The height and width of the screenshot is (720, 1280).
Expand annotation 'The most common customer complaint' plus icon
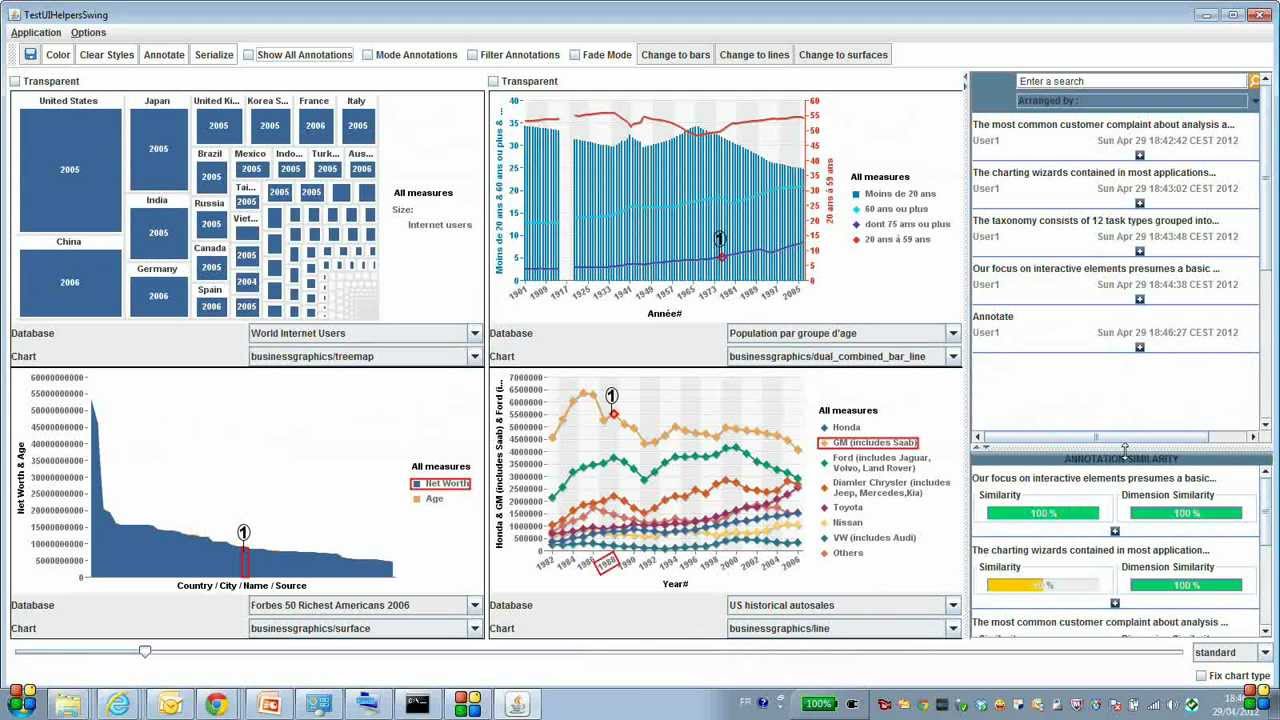tap(1139, 155)
